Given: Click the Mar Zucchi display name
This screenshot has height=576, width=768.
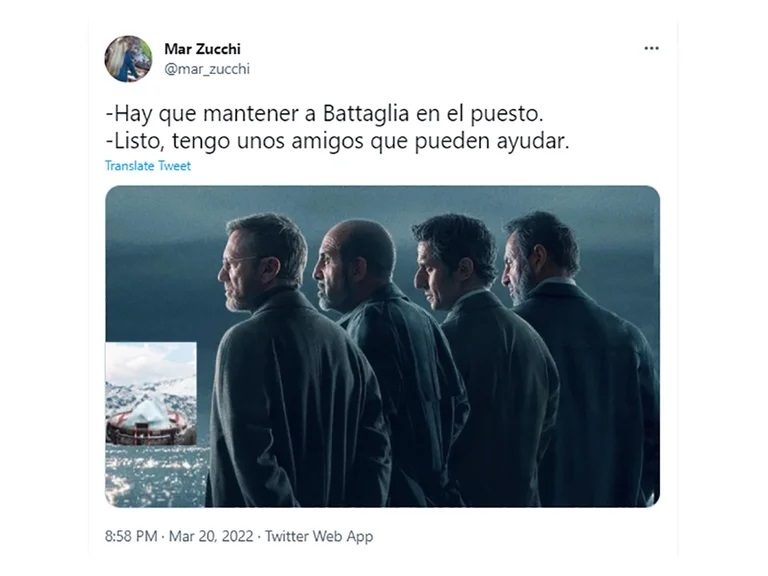Looking at the screenshot, I should point(202,49).
